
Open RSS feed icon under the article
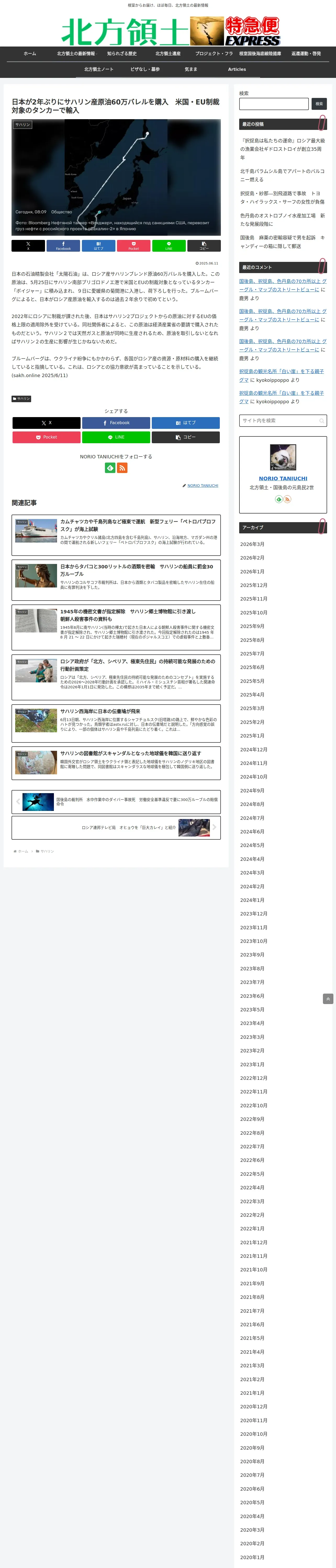122,468
